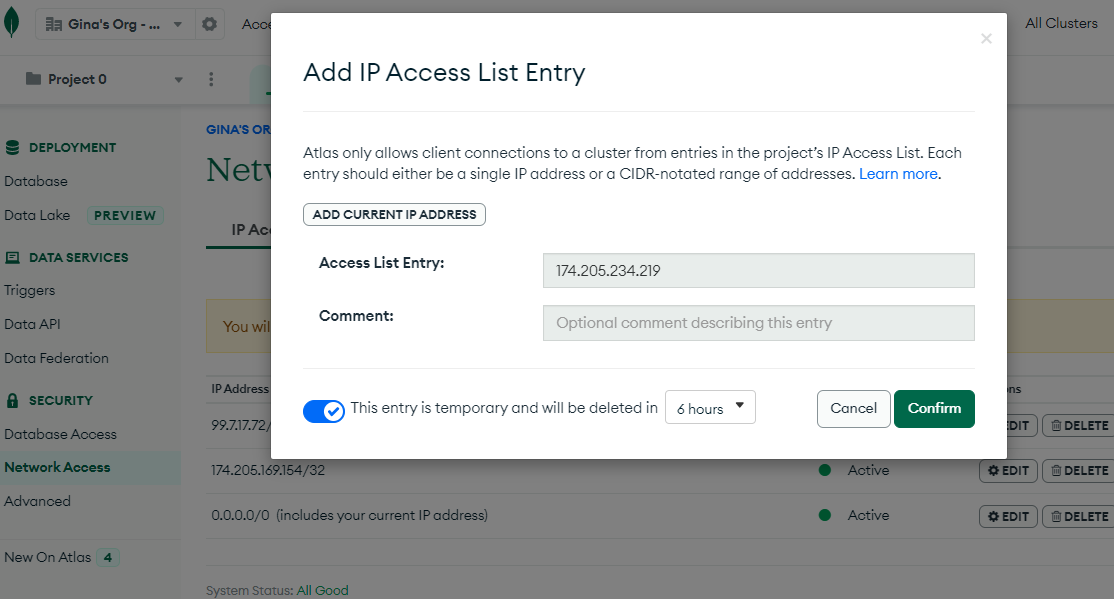The width and height of the screenshot is (1114, 599).
Task: Click the MongoDB leaf logo icon
Action: (12, 23)
